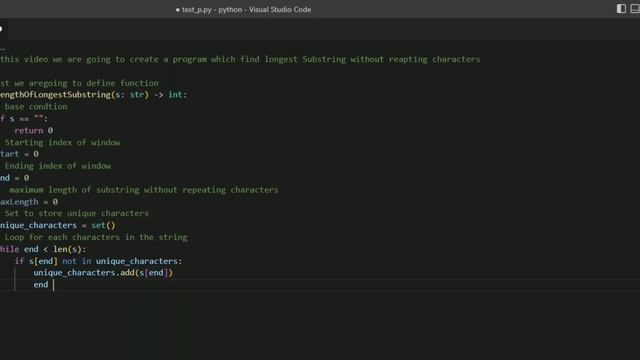
Task: Click the 'unique_characters = set()' line
Action: click(x=58, y=225)
